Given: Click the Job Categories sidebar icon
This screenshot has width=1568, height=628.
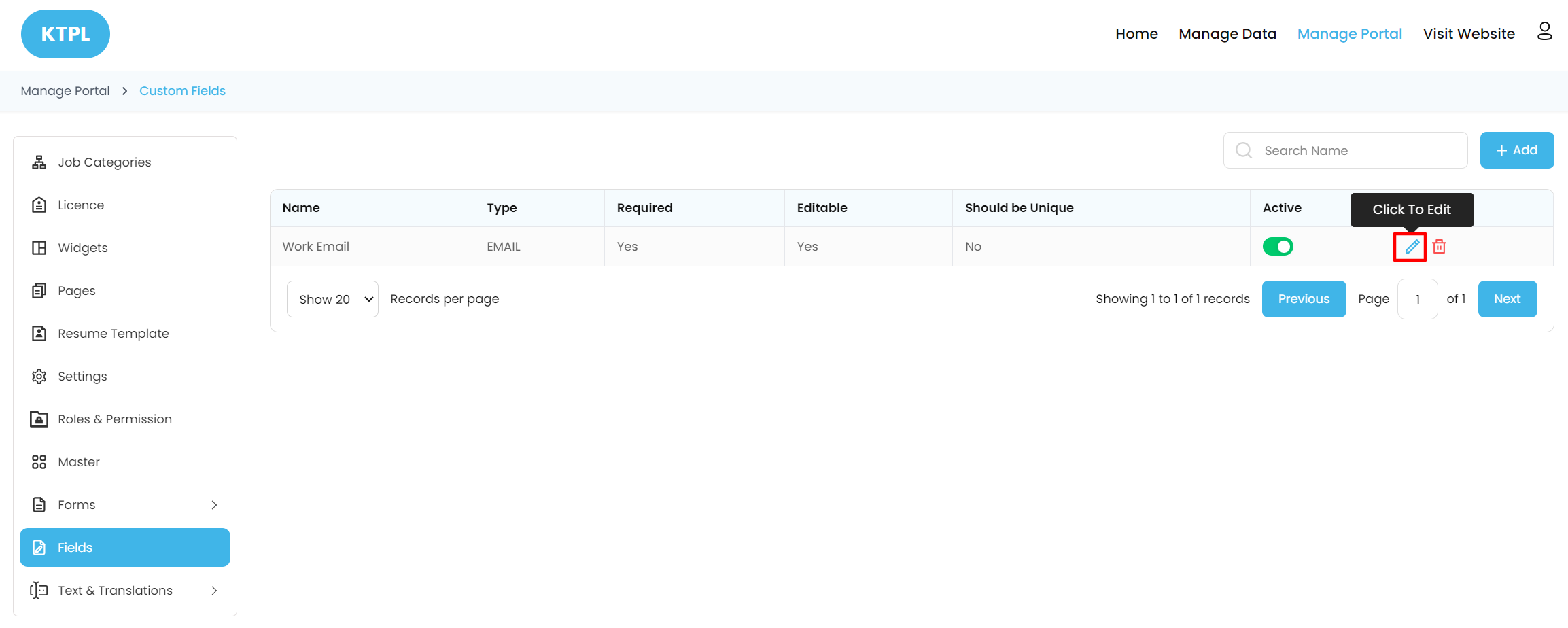Looking at the screenshot, I should point(39,162).
